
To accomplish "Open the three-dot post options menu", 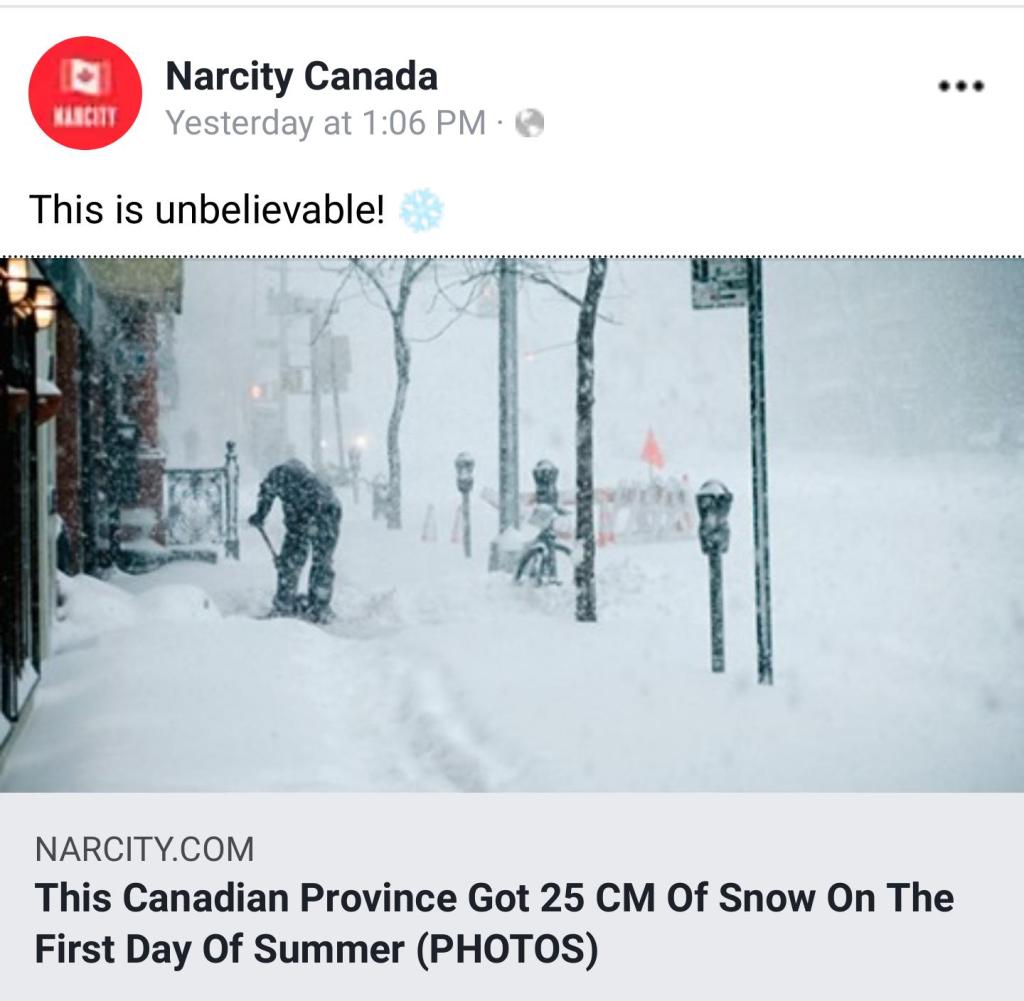I will point(961,86).
